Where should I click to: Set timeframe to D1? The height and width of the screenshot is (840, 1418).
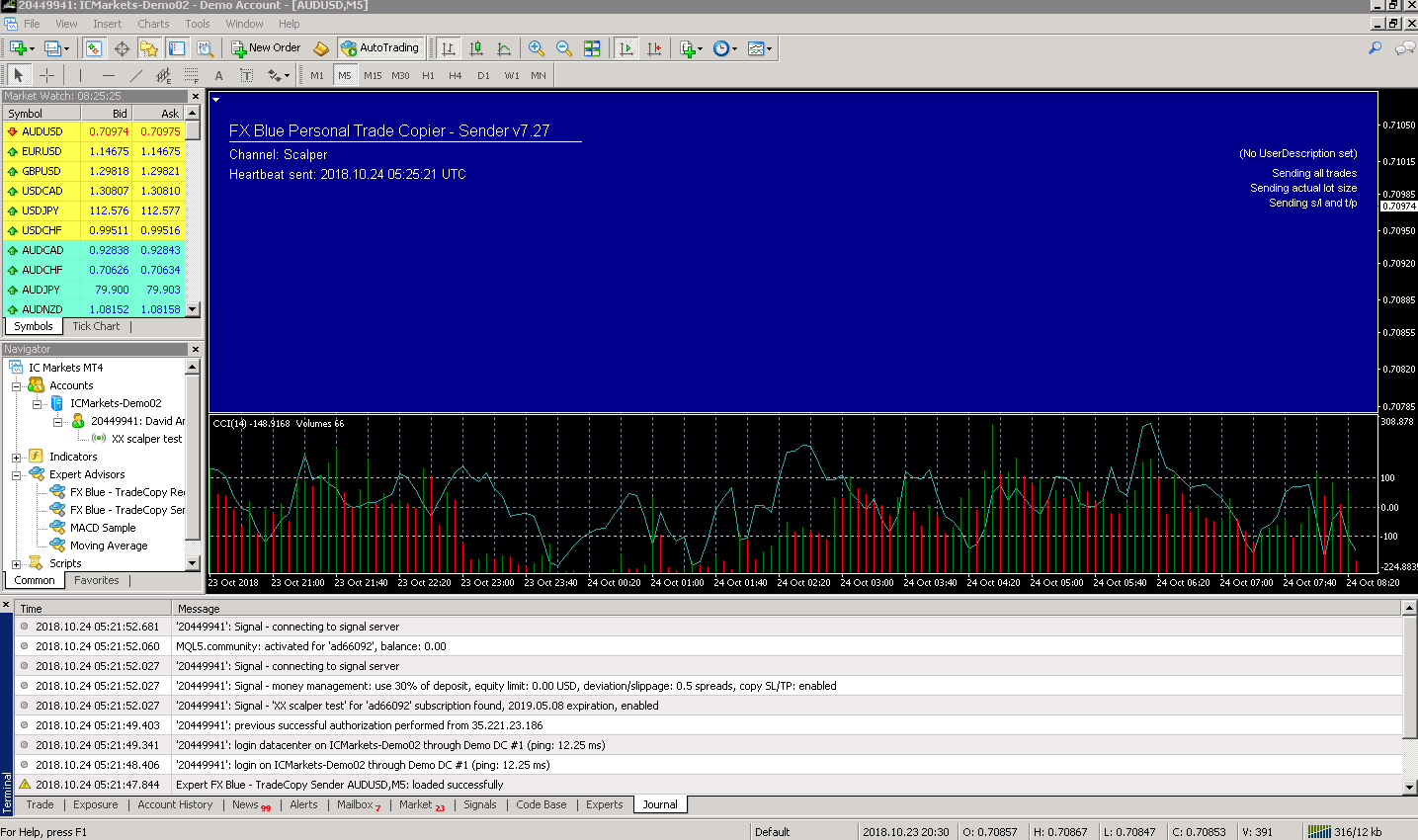tap(483, 75)
